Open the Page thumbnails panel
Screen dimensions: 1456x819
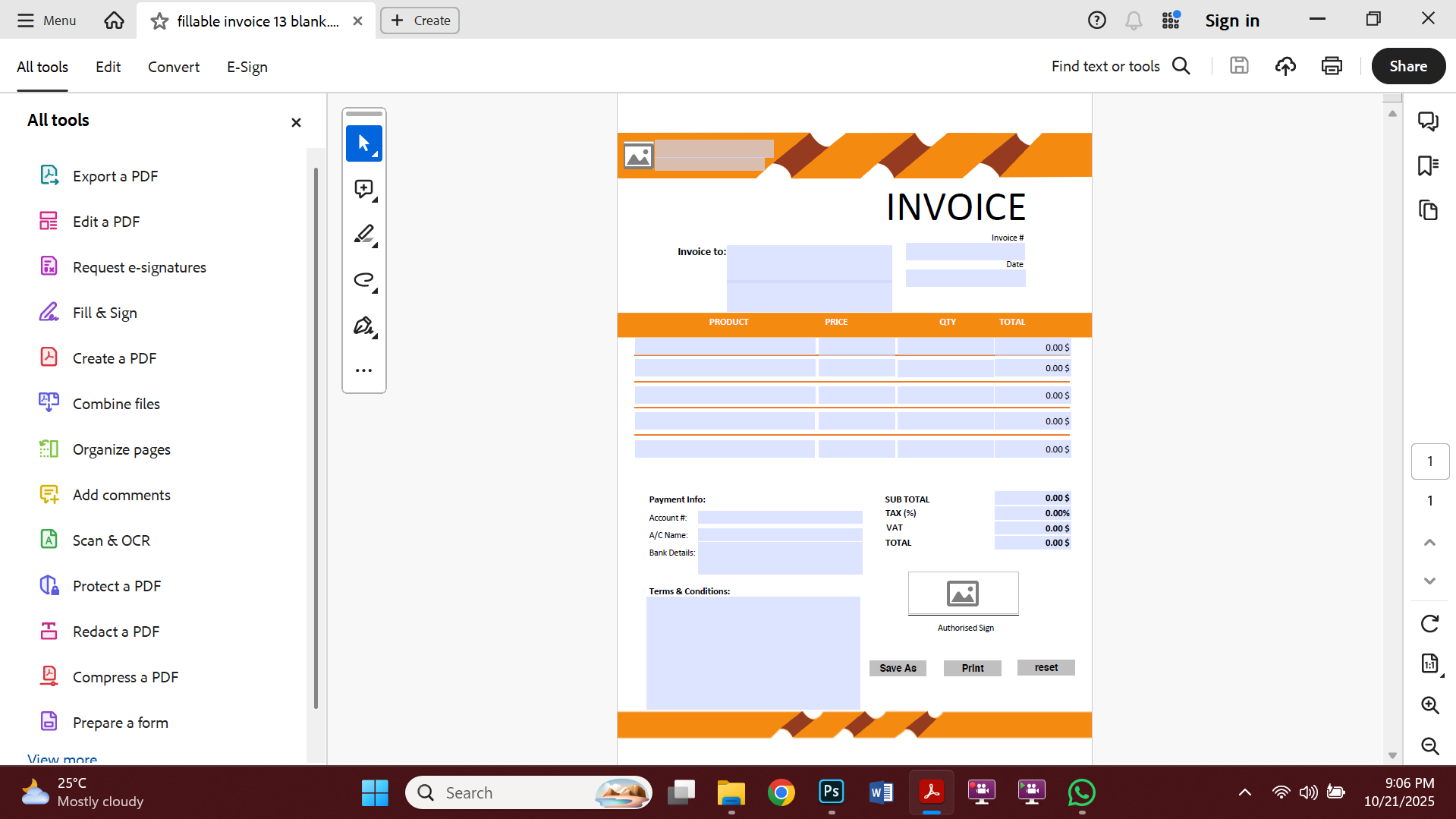tap(1429, 210)
